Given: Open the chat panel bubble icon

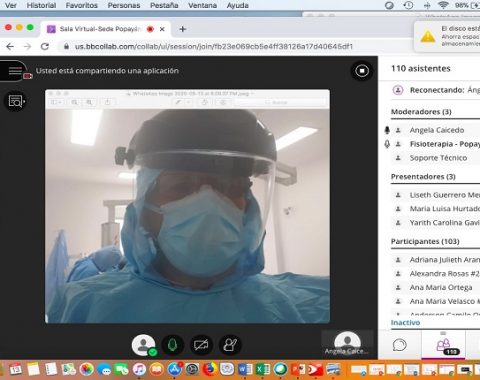Looking at the screenshot, I should pyautogui.click(x=399, y=345).
